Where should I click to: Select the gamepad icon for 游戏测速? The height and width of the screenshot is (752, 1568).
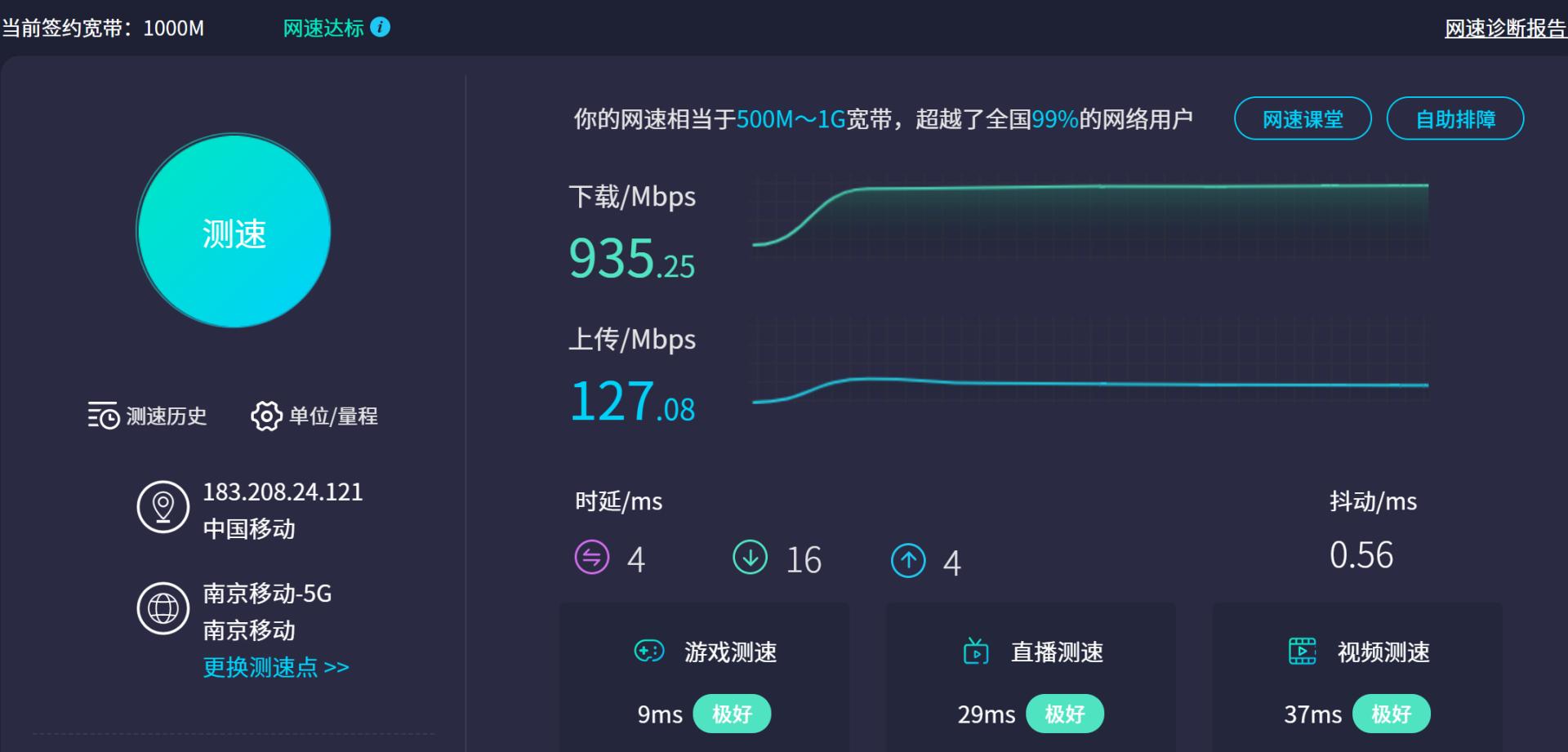pyautogui.click(x=648, y=652)
